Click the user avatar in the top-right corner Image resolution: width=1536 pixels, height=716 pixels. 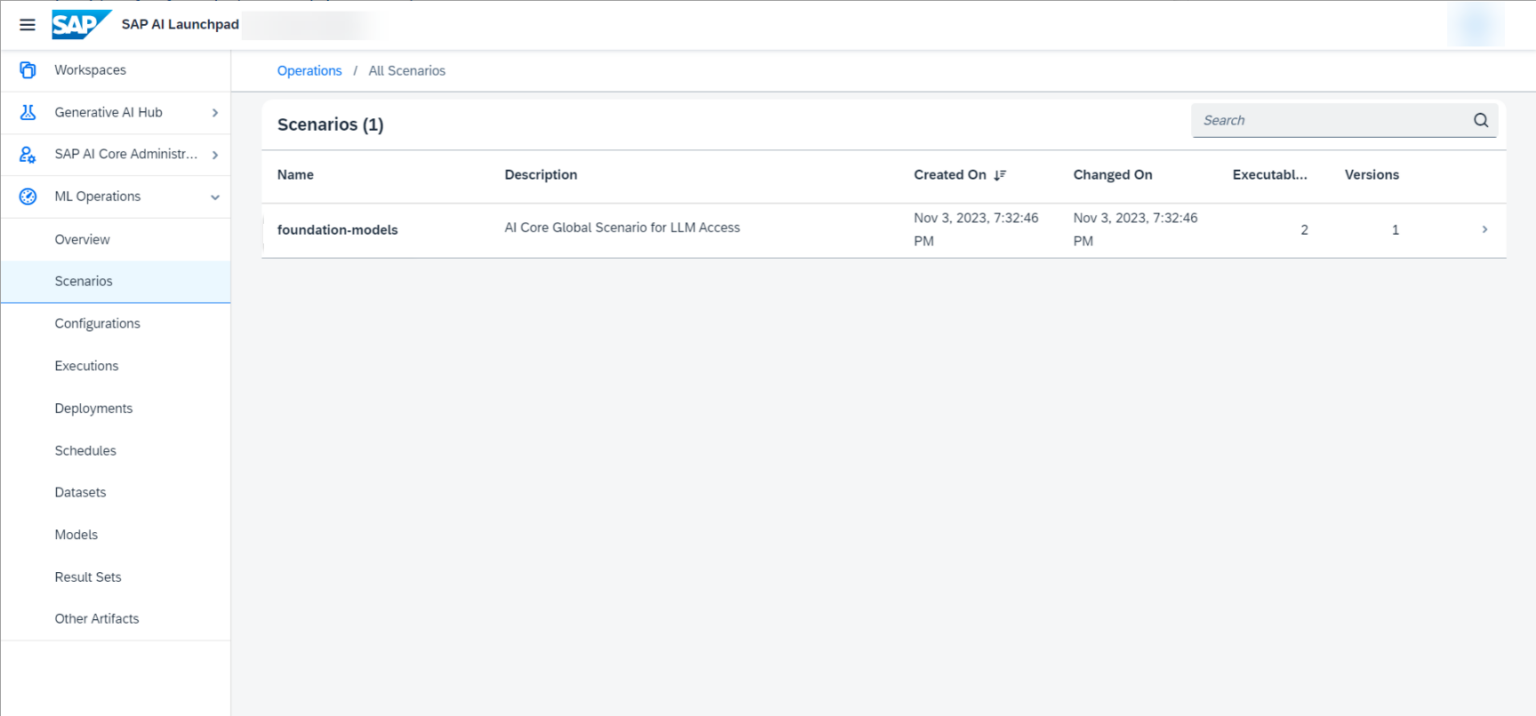[1474, 24]
